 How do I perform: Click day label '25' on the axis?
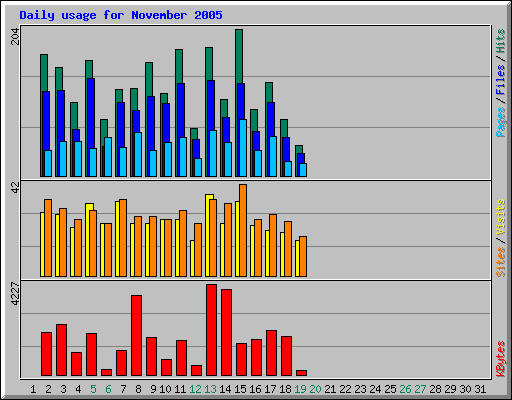point(390,389)
